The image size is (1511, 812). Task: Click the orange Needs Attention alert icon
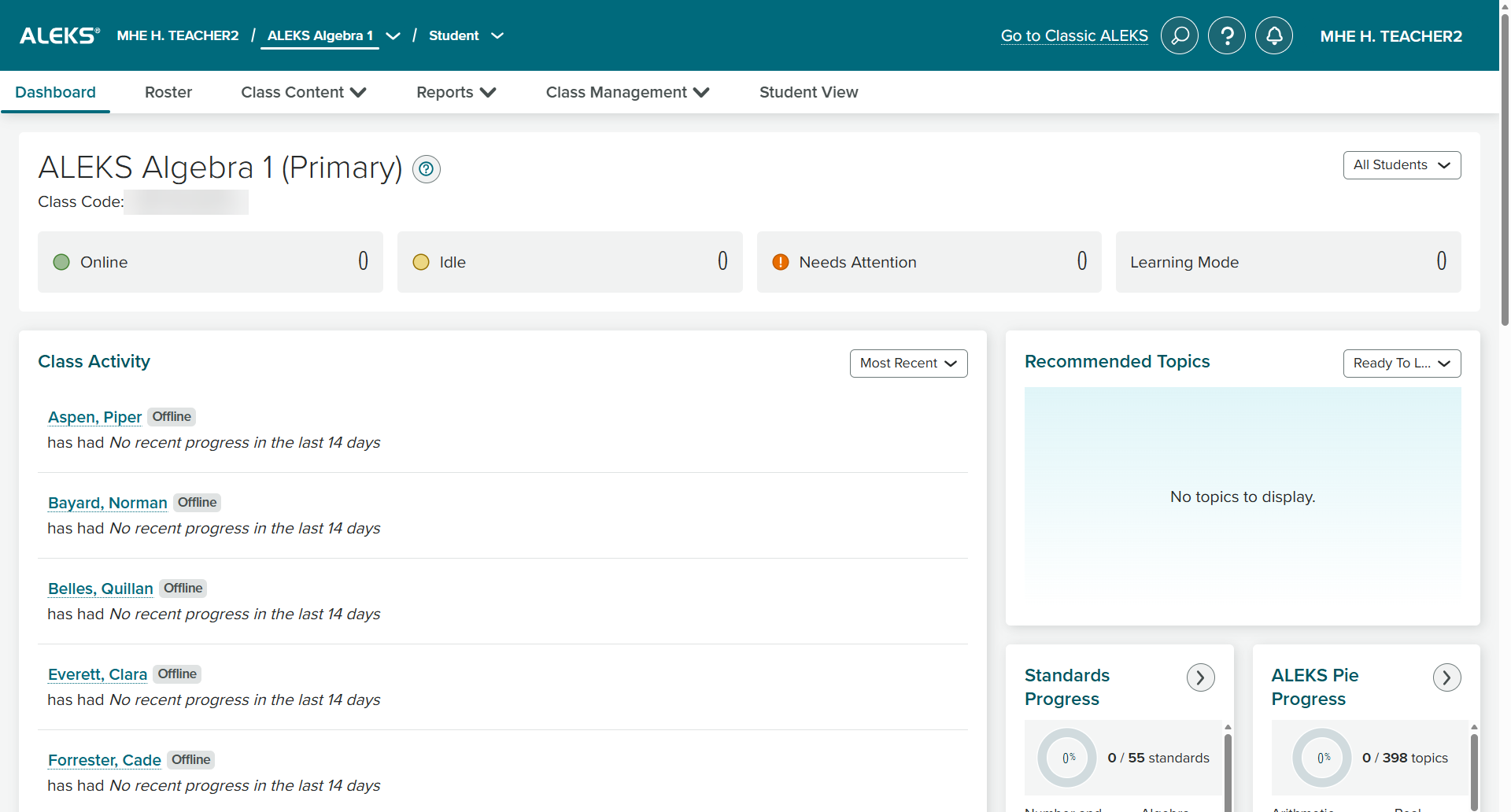(780, 262)
